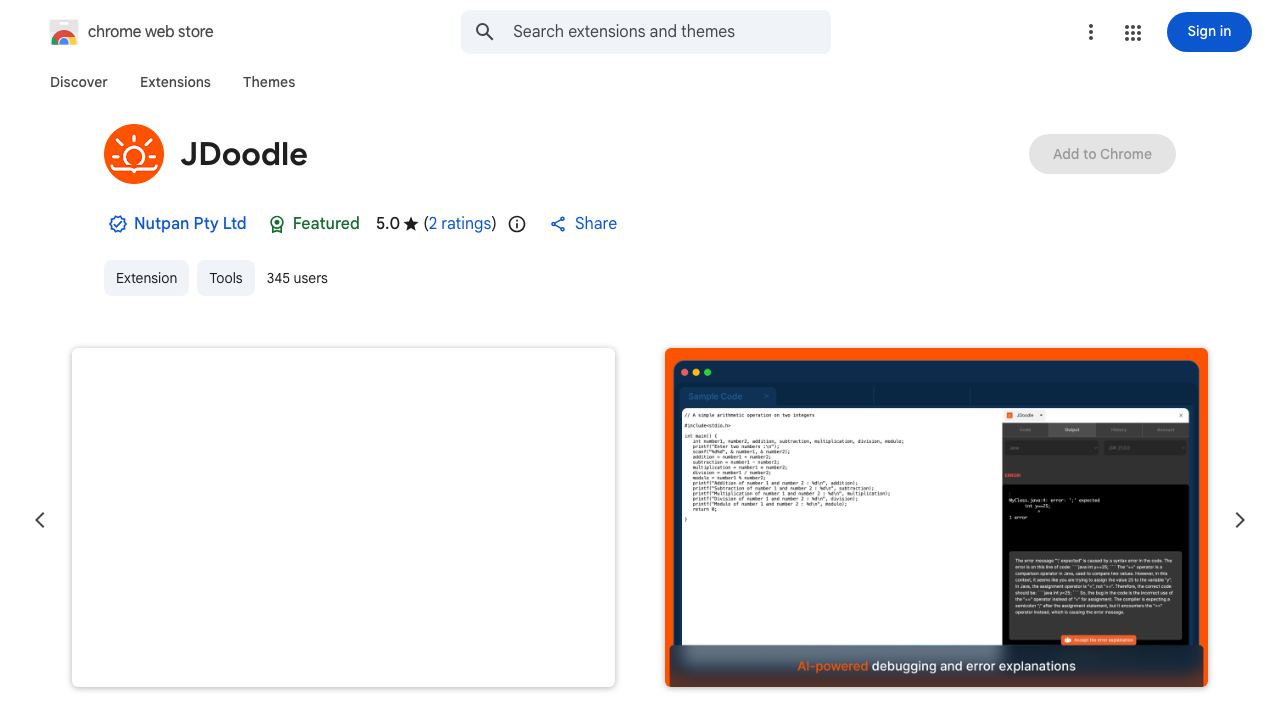The width and height of the screenshot is (1280, 720).
Task: Click the Featured award badge icon
Action: 277,224
